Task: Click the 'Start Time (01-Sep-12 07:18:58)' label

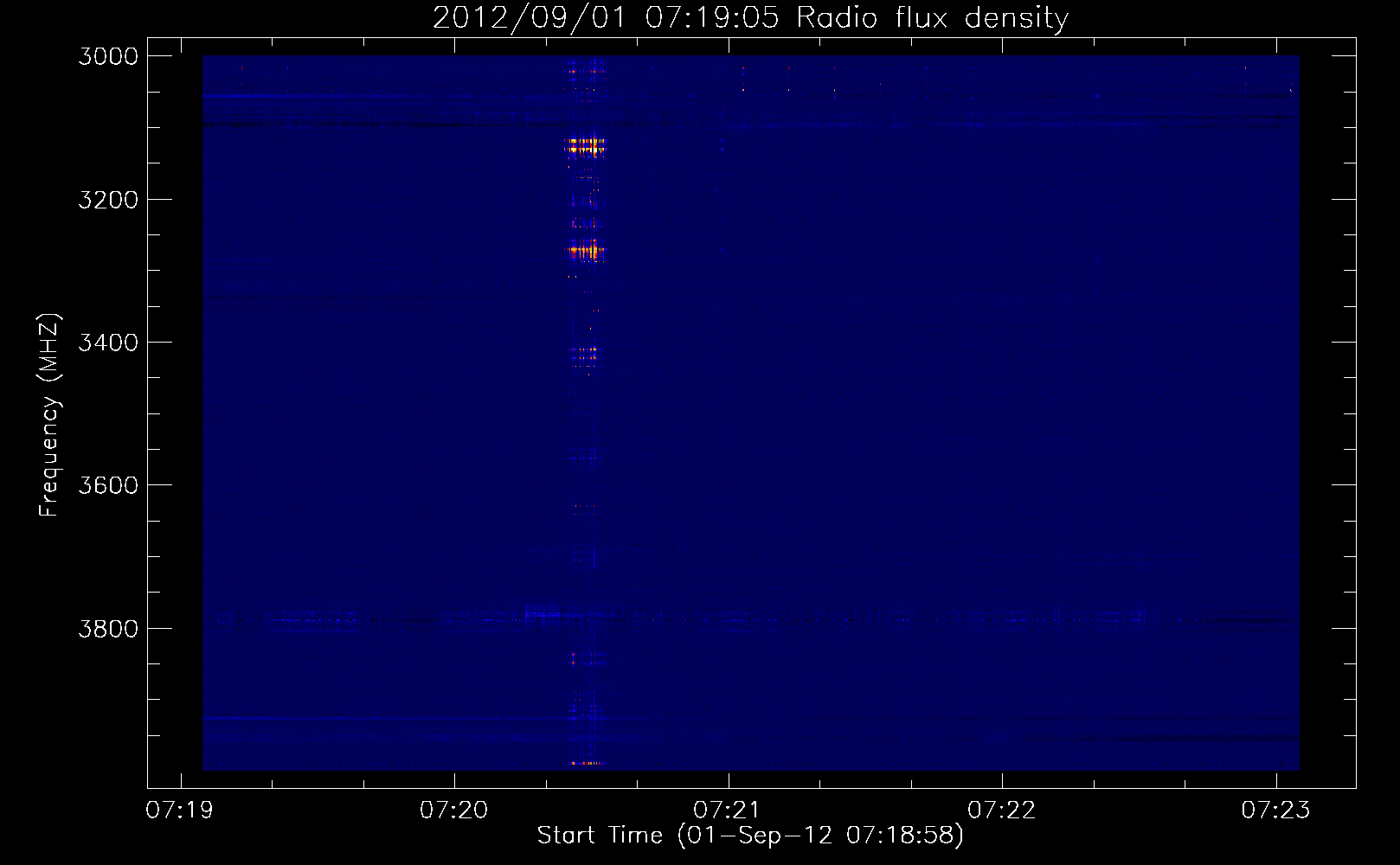Action: [x=750, y=836]
